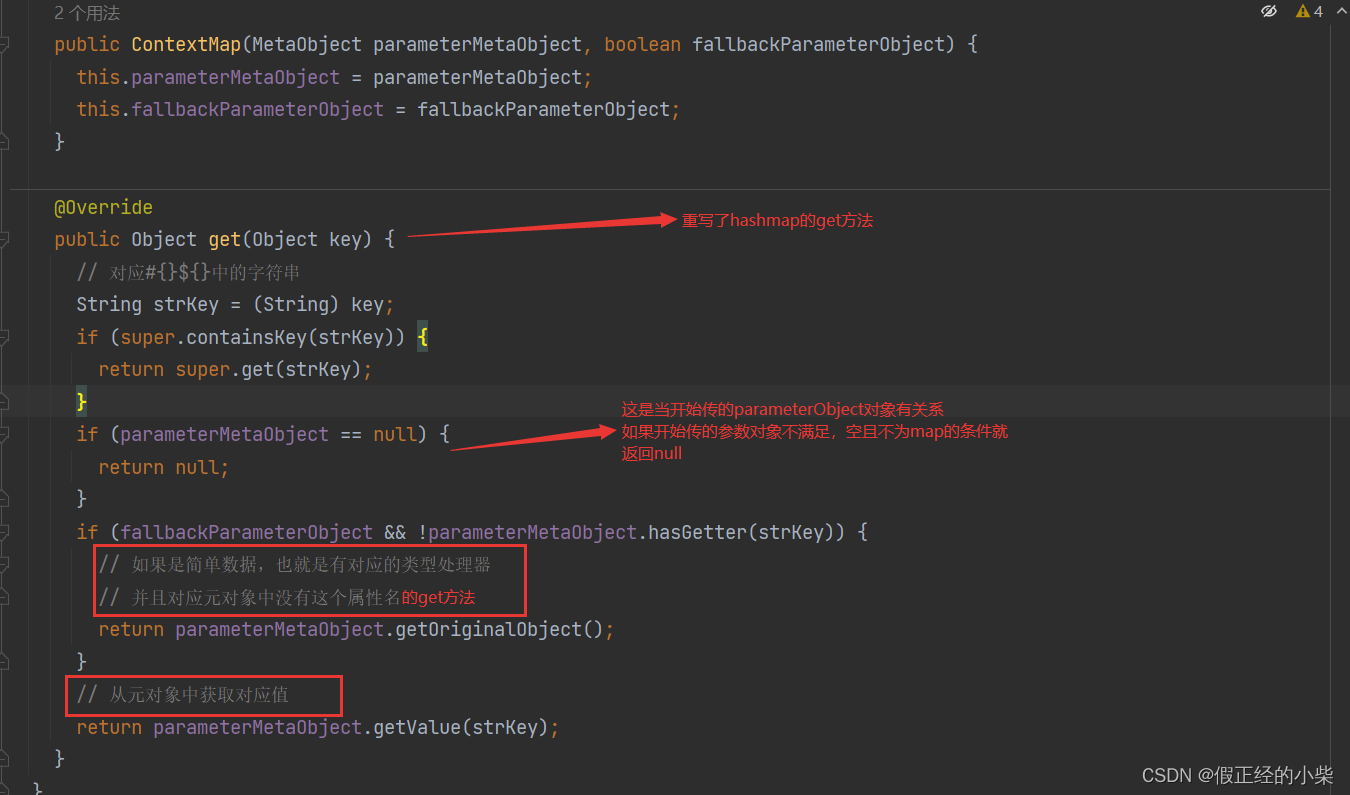The height and width of the screenshot is (795, 1350).
Task: Click the '(String)' cast expression
Action: (x=297, y=305)
